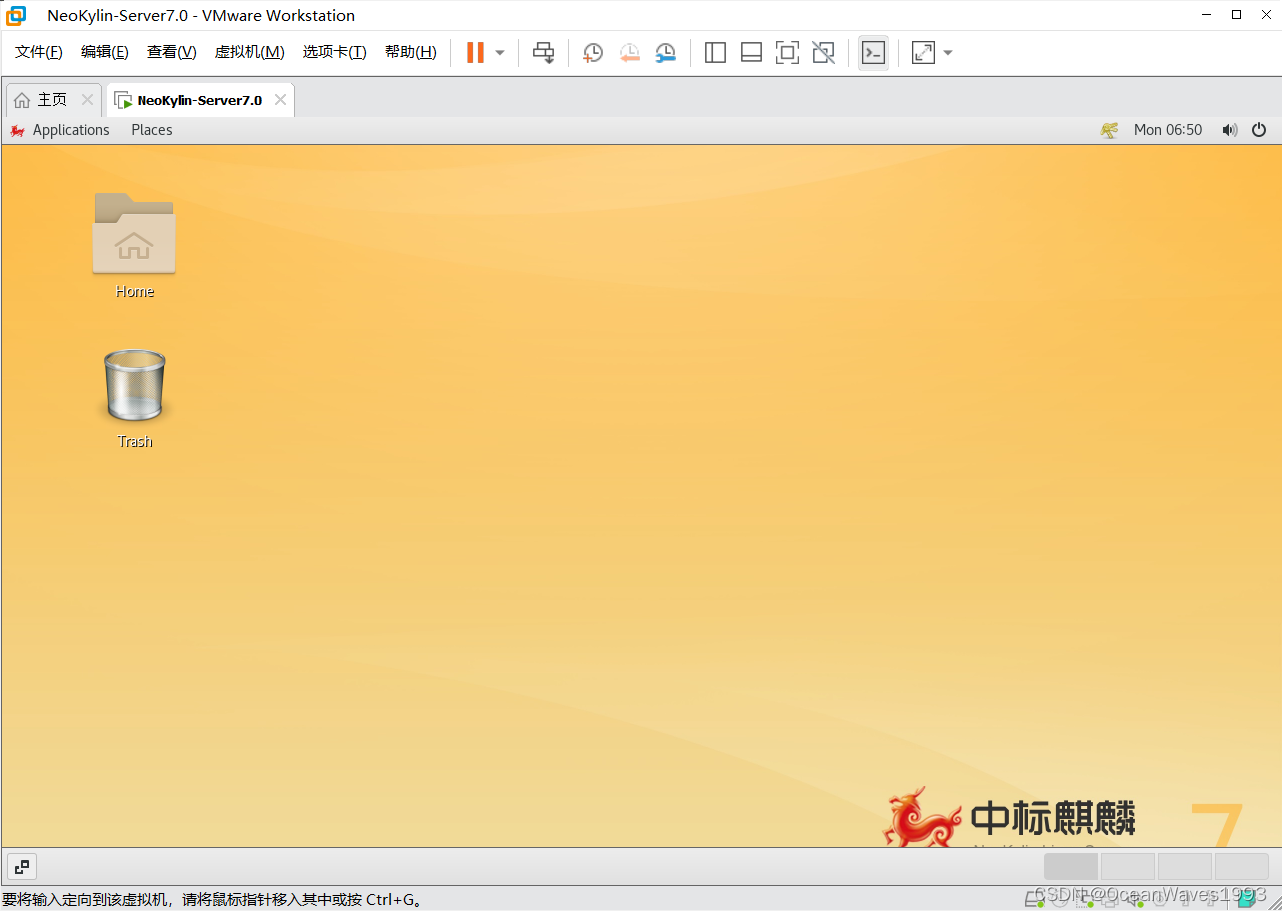The height and width of the screenshot is (911, 1282).
Task: Click the Mon 06:50 clock
Action: (x=1168, y=130)
